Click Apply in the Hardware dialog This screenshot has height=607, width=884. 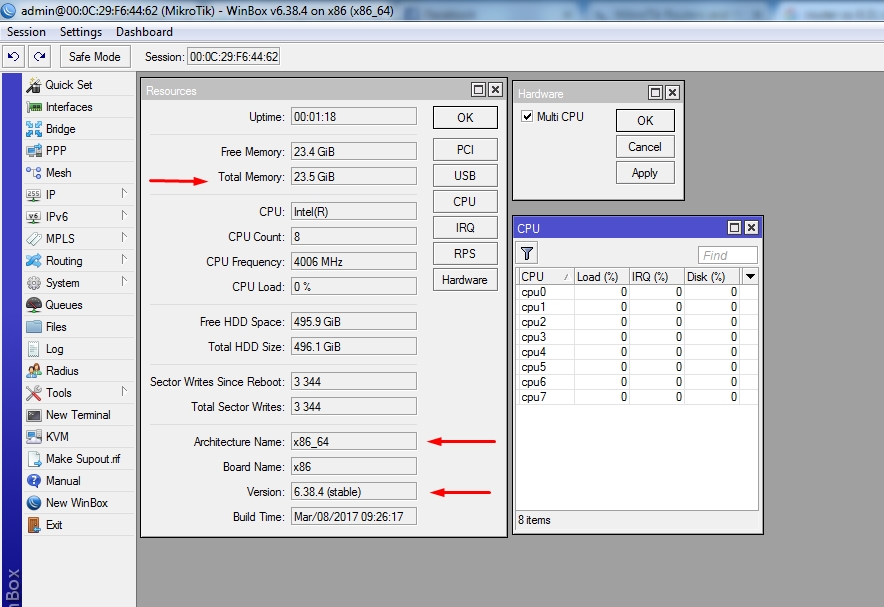645,173
